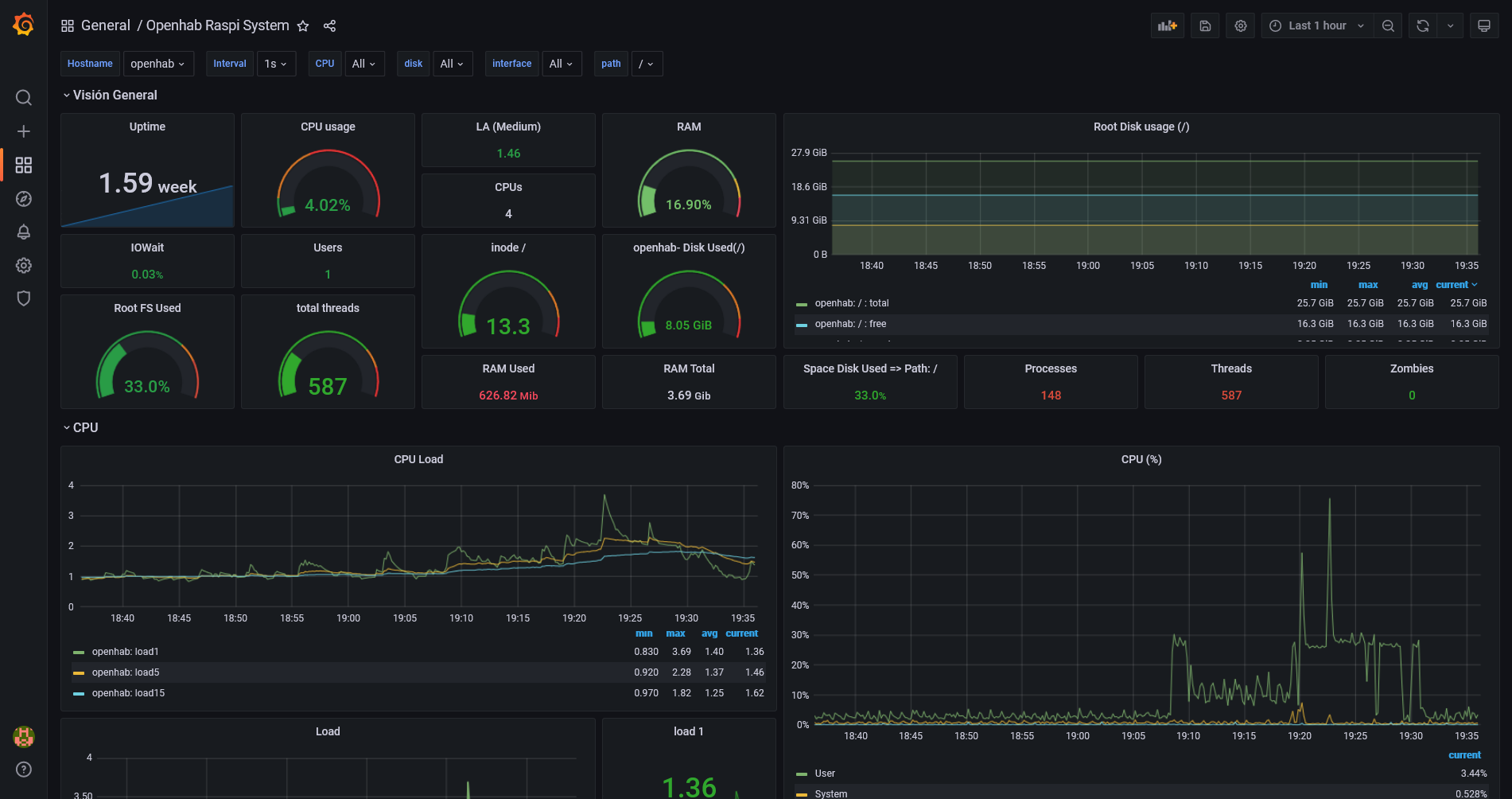Viewport: 1512px width, 799px height.
Task: Click the yellow load5 legend color swatch
Action: pos(79,673)
